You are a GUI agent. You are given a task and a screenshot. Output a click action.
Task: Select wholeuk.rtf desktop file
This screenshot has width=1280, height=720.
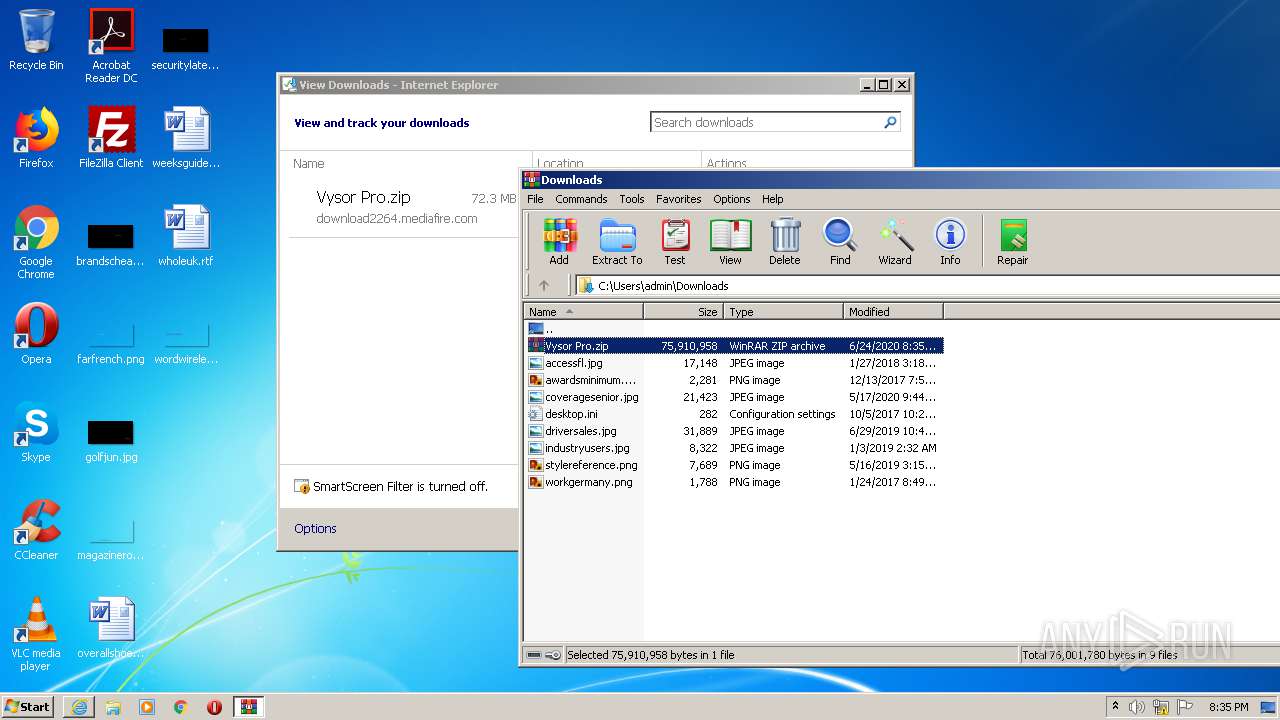coord(186,236)
